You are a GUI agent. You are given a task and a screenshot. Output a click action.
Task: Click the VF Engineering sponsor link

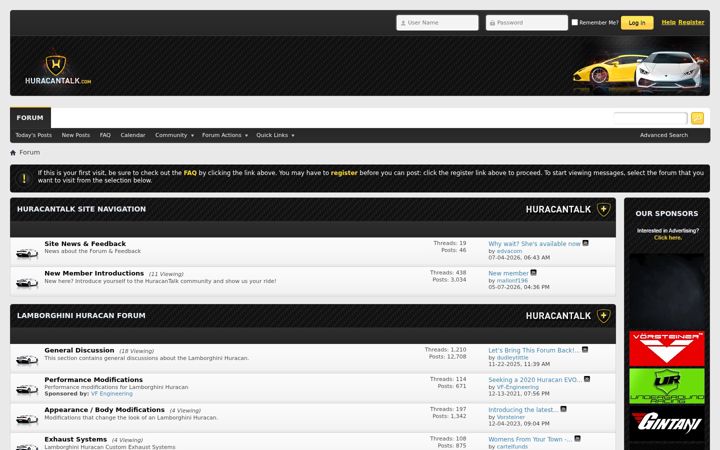pyautogui.click(x=112, y=394)
